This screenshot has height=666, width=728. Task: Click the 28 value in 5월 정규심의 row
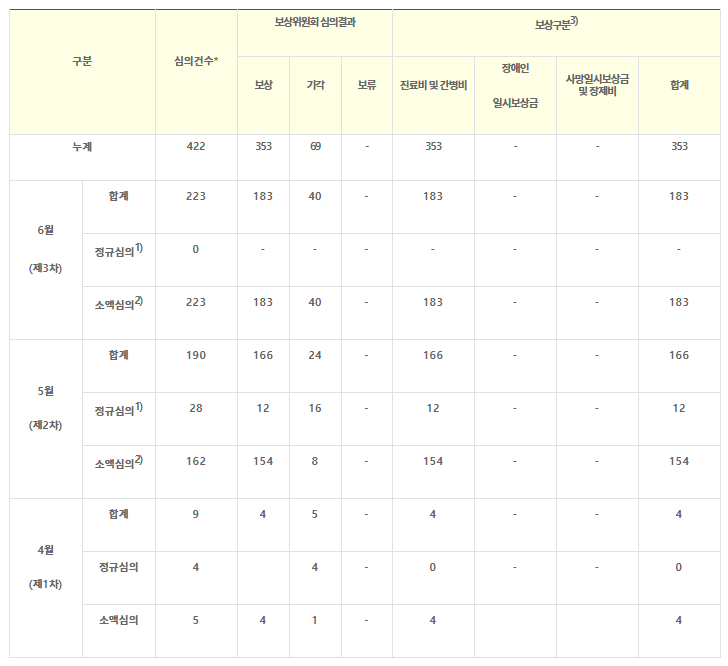click(x=196, y=408)
